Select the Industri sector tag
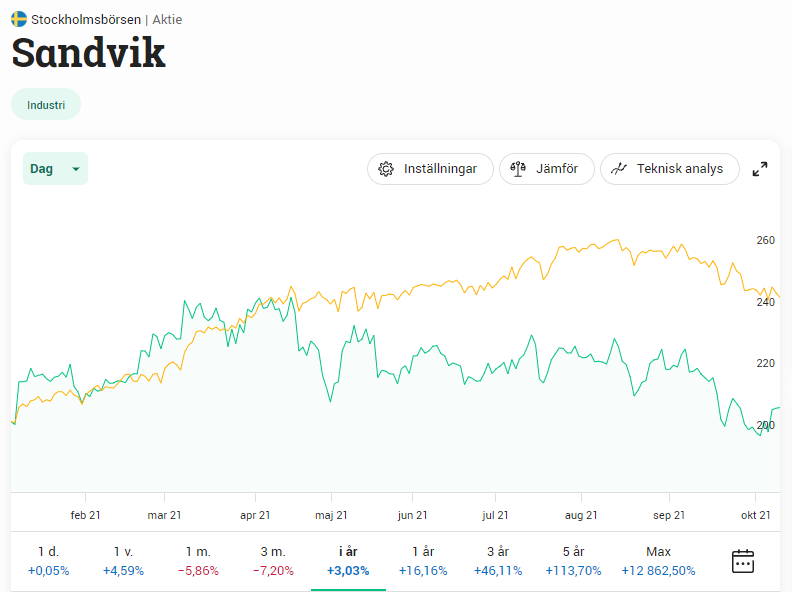The width and height of the screenshot is (792, 592). pyautogui.click(x=46, y=105)
